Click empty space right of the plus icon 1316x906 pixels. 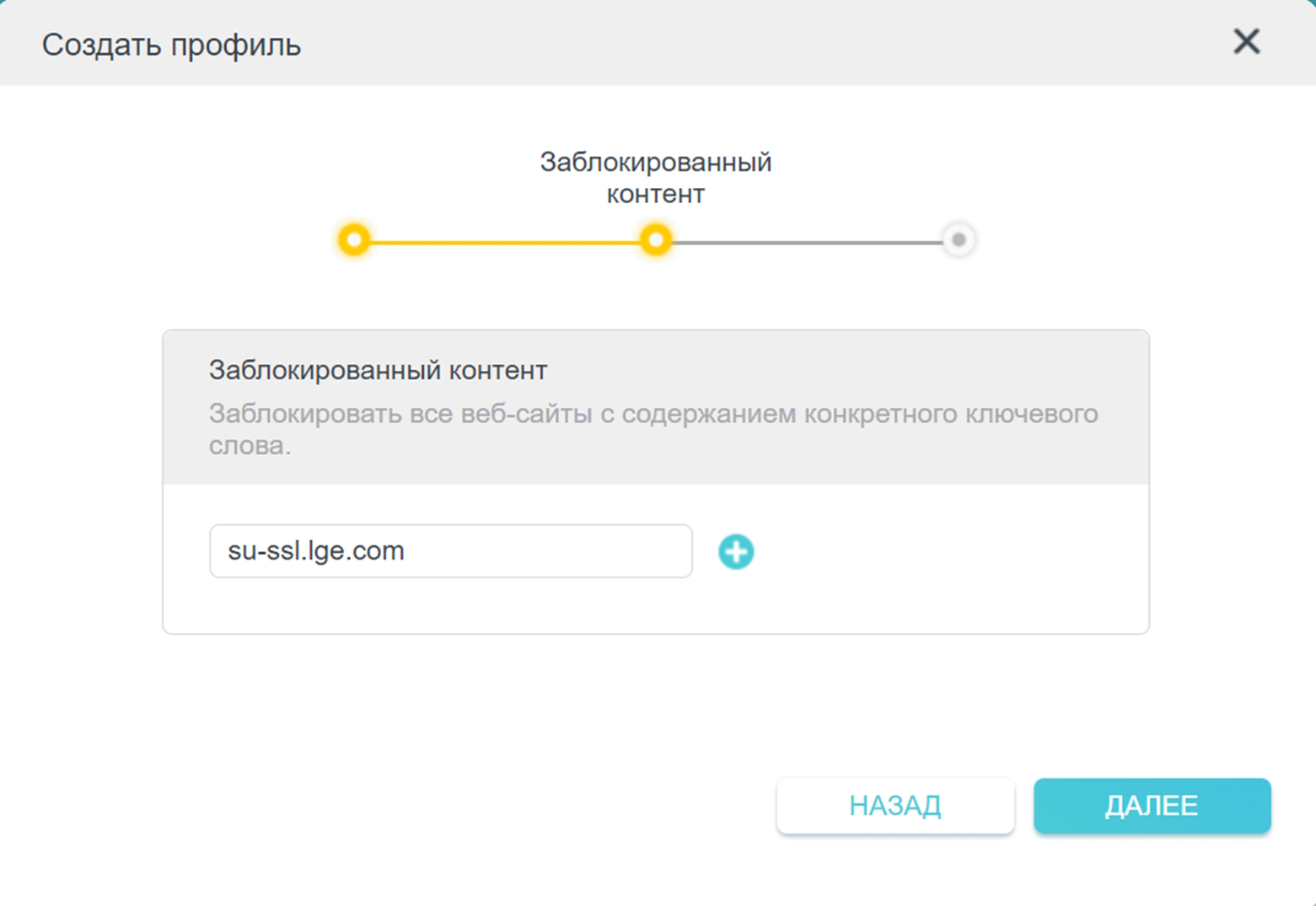coord(944,552)
